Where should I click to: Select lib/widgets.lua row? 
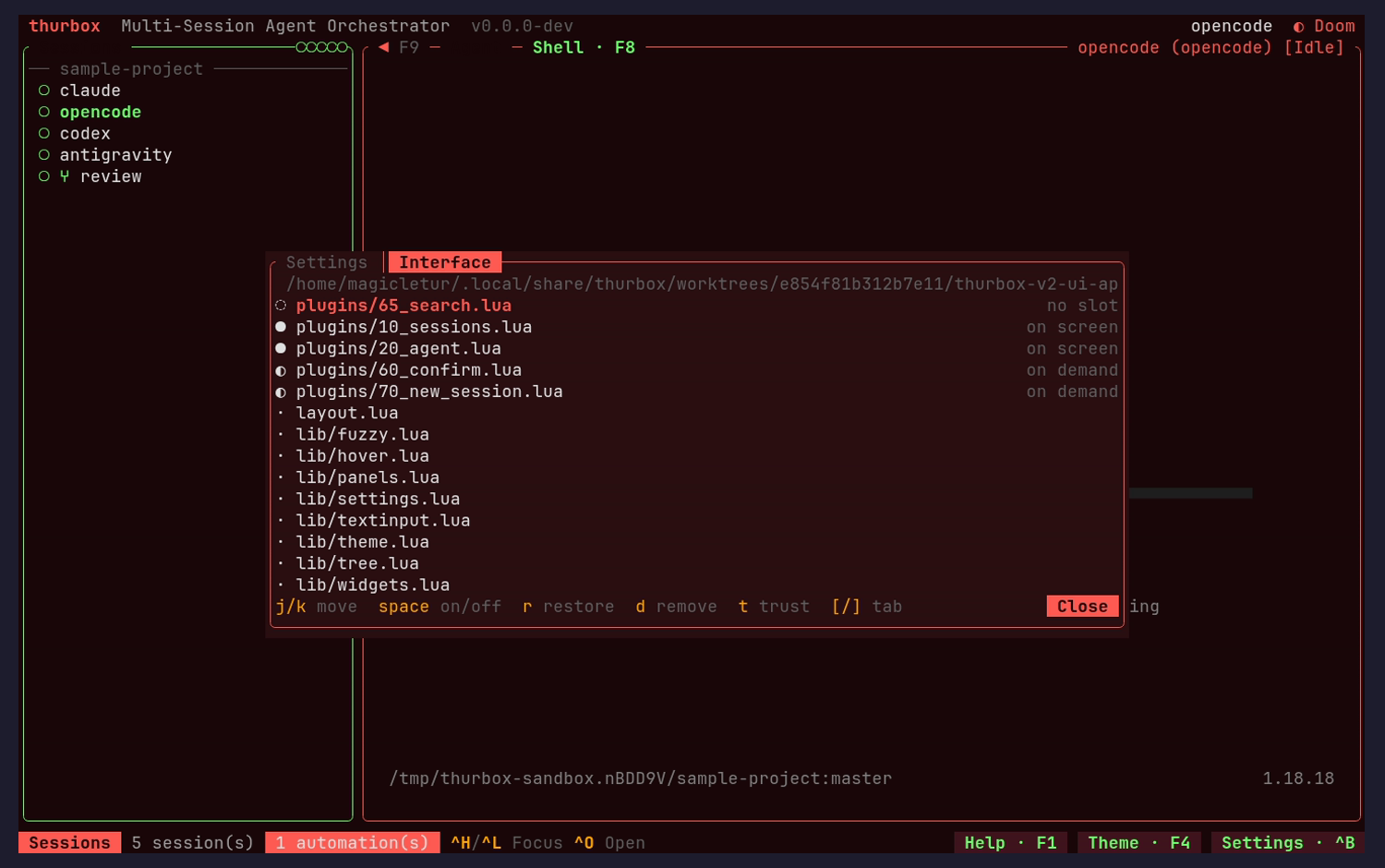tap(697, 585)
